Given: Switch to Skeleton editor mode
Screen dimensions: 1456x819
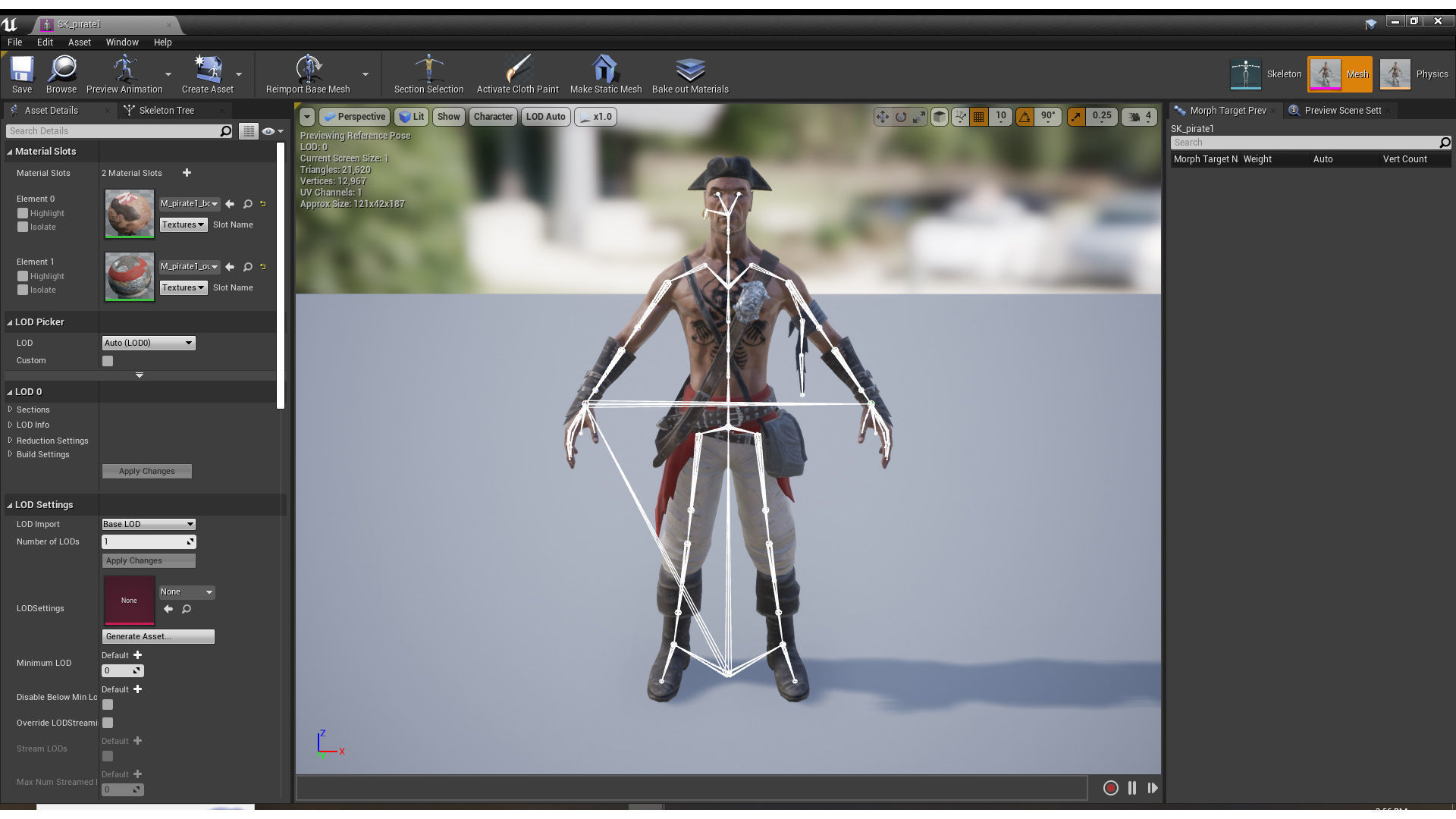Looking at the screenshot, I should tap(1266, 74).
